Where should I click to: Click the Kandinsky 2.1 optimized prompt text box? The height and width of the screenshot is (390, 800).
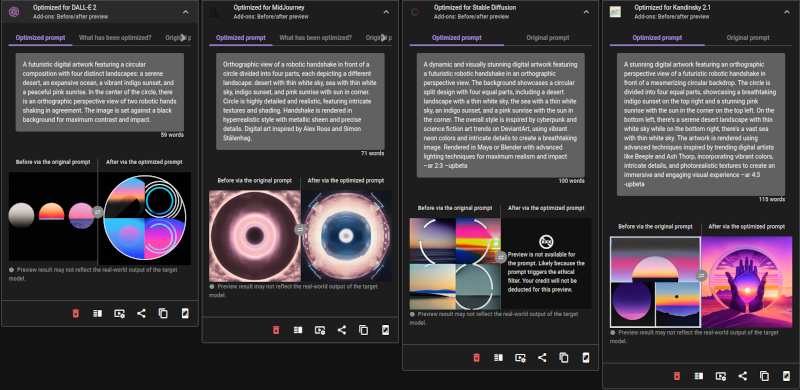pos(701,125)
